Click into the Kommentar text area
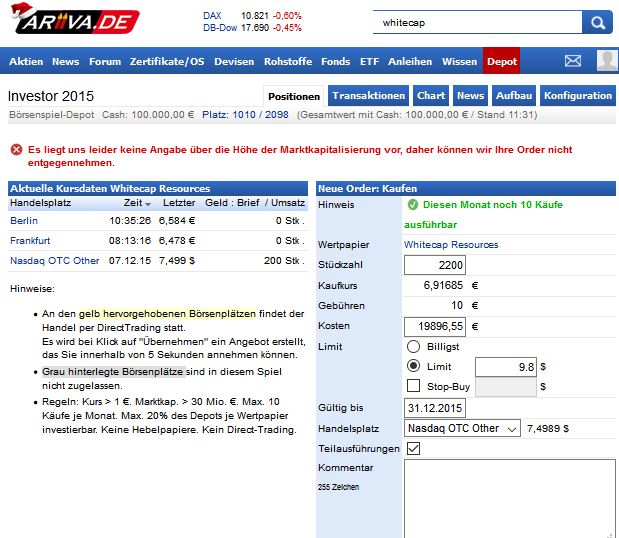Image resolution: width=619 pixels, height=538 pixels. pyautogui.click(x=509, y=499)
